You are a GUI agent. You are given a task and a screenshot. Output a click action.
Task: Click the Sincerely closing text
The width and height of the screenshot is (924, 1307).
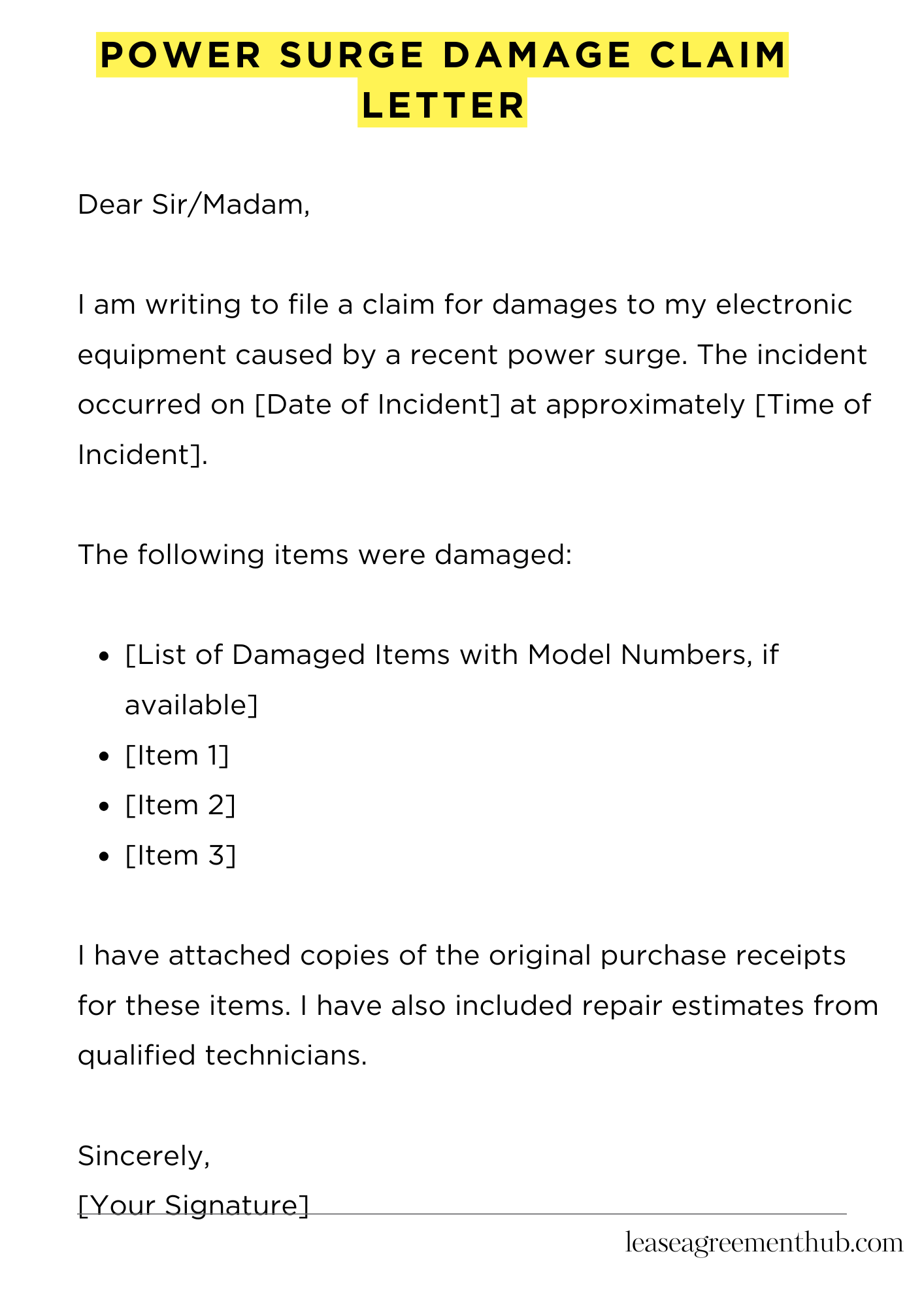click(x=144, y=1156)
